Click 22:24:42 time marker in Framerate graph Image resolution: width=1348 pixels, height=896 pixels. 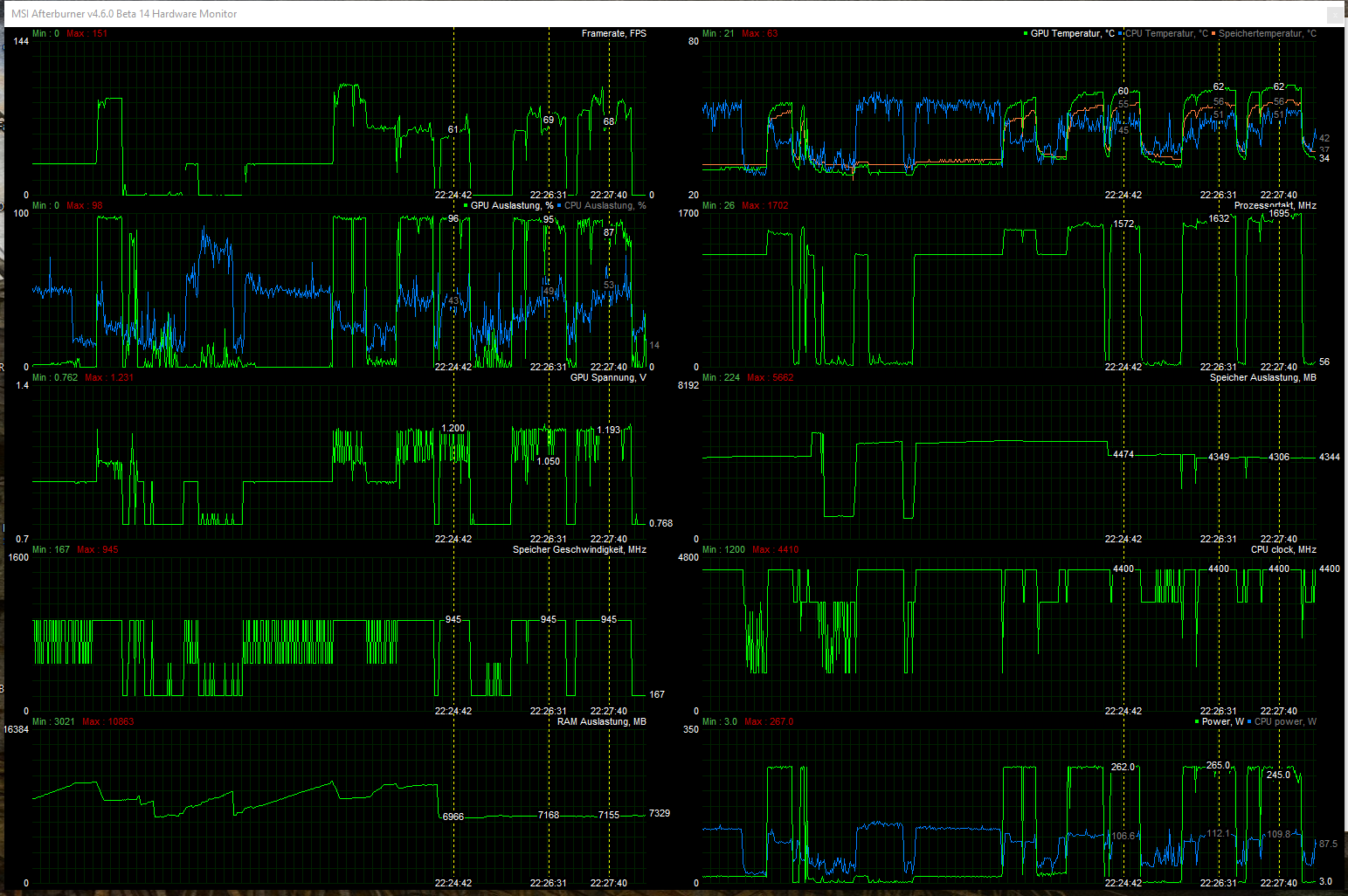(453, 196)
